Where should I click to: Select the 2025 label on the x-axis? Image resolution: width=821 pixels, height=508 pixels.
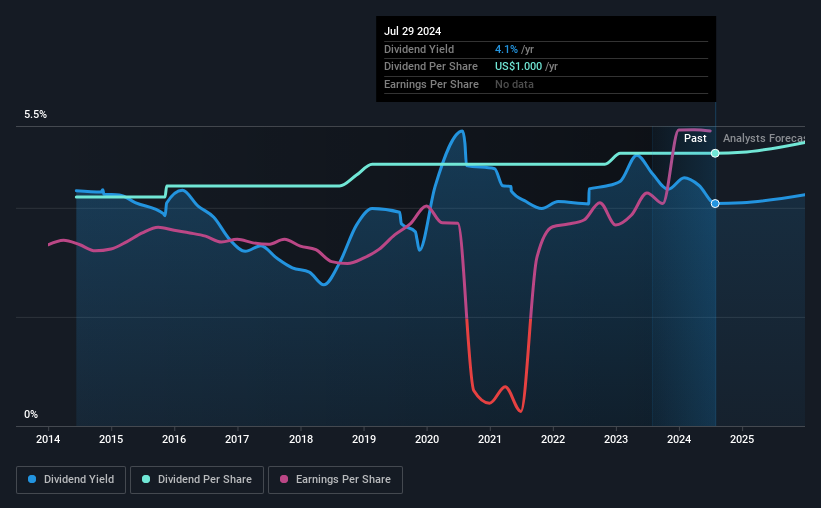pyautogui.click(x=742, y=439)
